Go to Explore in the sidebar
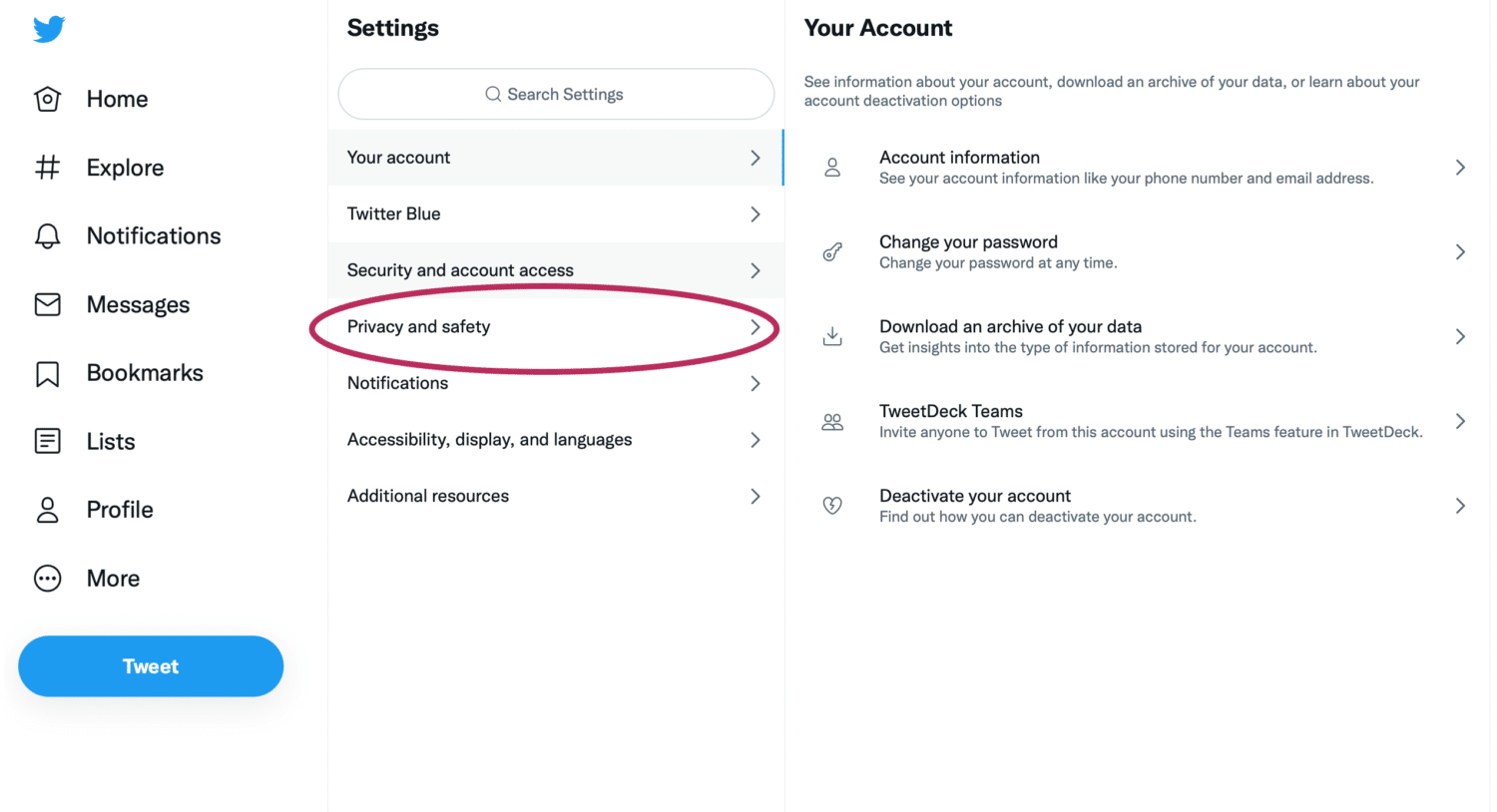The height and width of the screenshot is (812, 1497). (125, 168)
